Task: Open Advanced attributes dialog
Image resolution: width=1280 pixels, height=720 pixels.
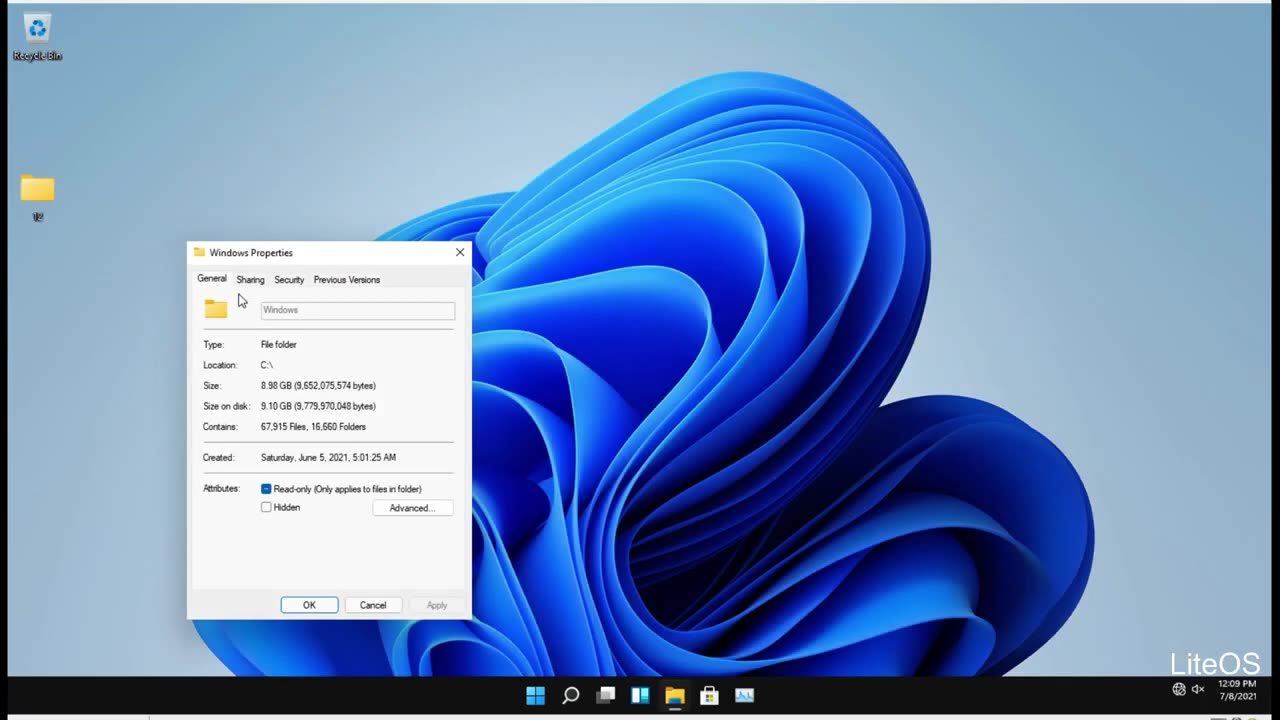Action: [412, 508]
